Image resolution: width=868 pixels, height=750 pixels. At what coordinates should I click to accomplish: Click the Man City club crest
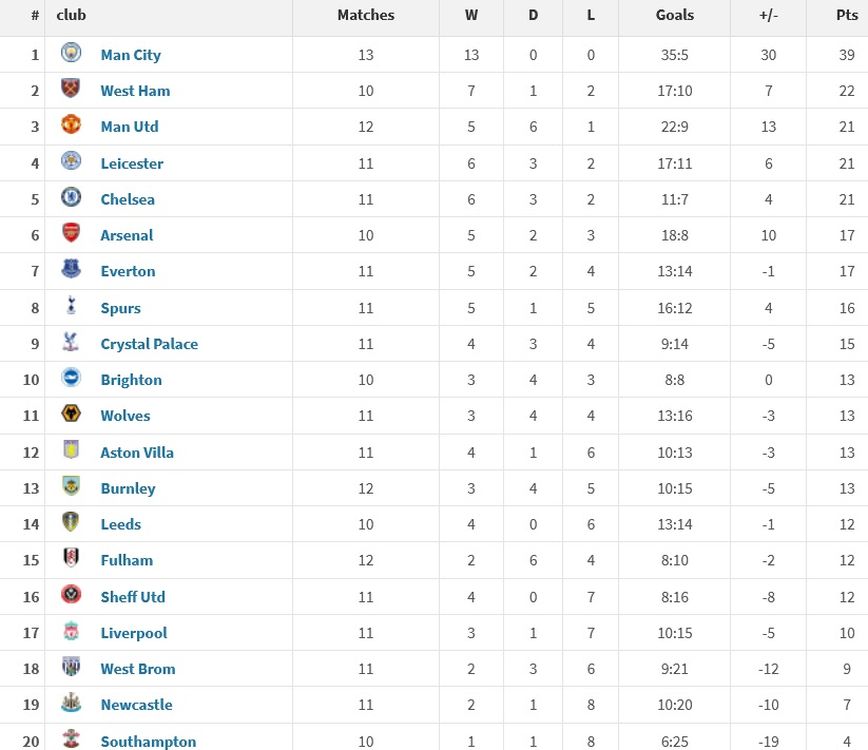click(x=71, y=54)
